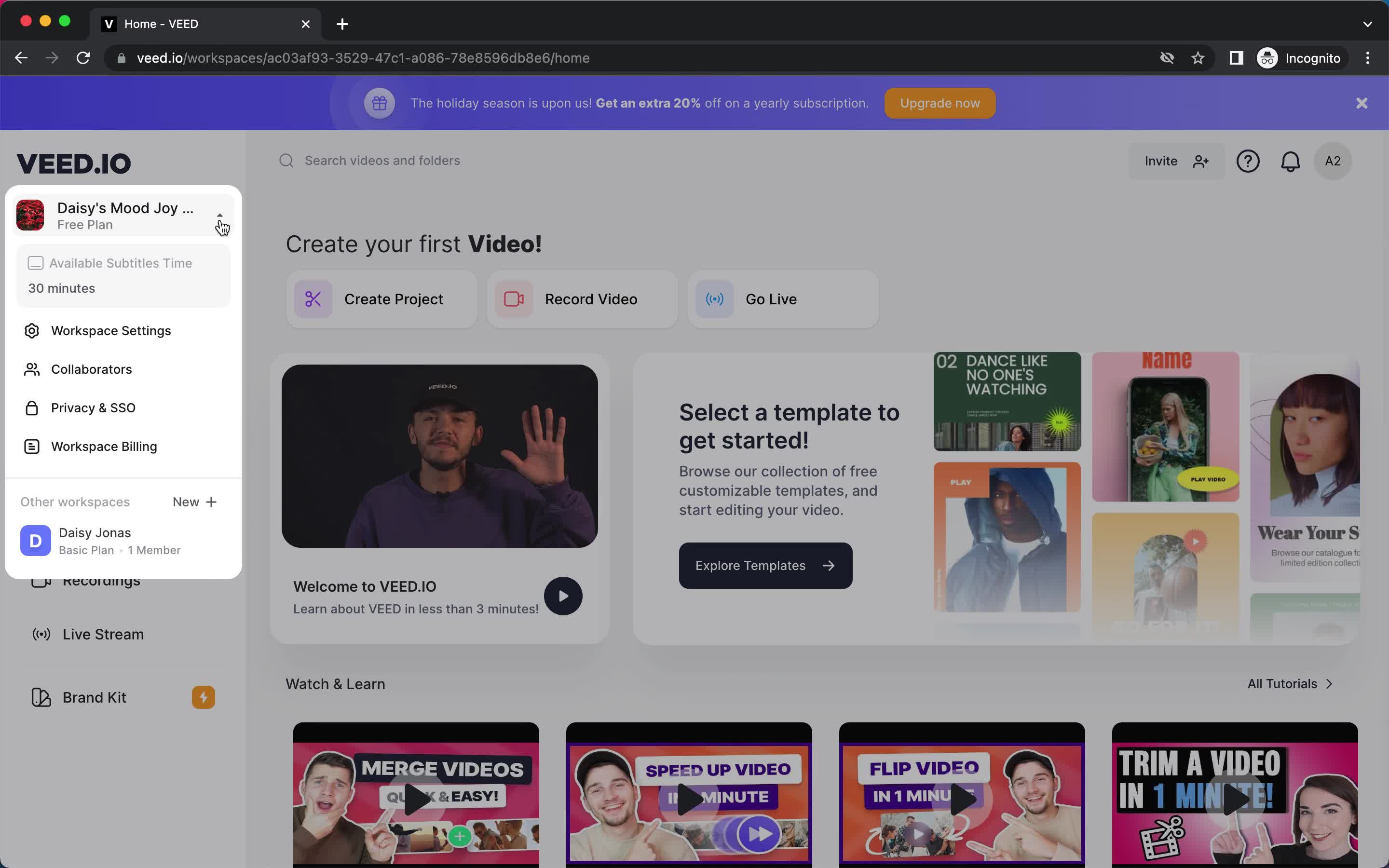Click the Live Stream icon in sidebar

click(x=41, y=633)
